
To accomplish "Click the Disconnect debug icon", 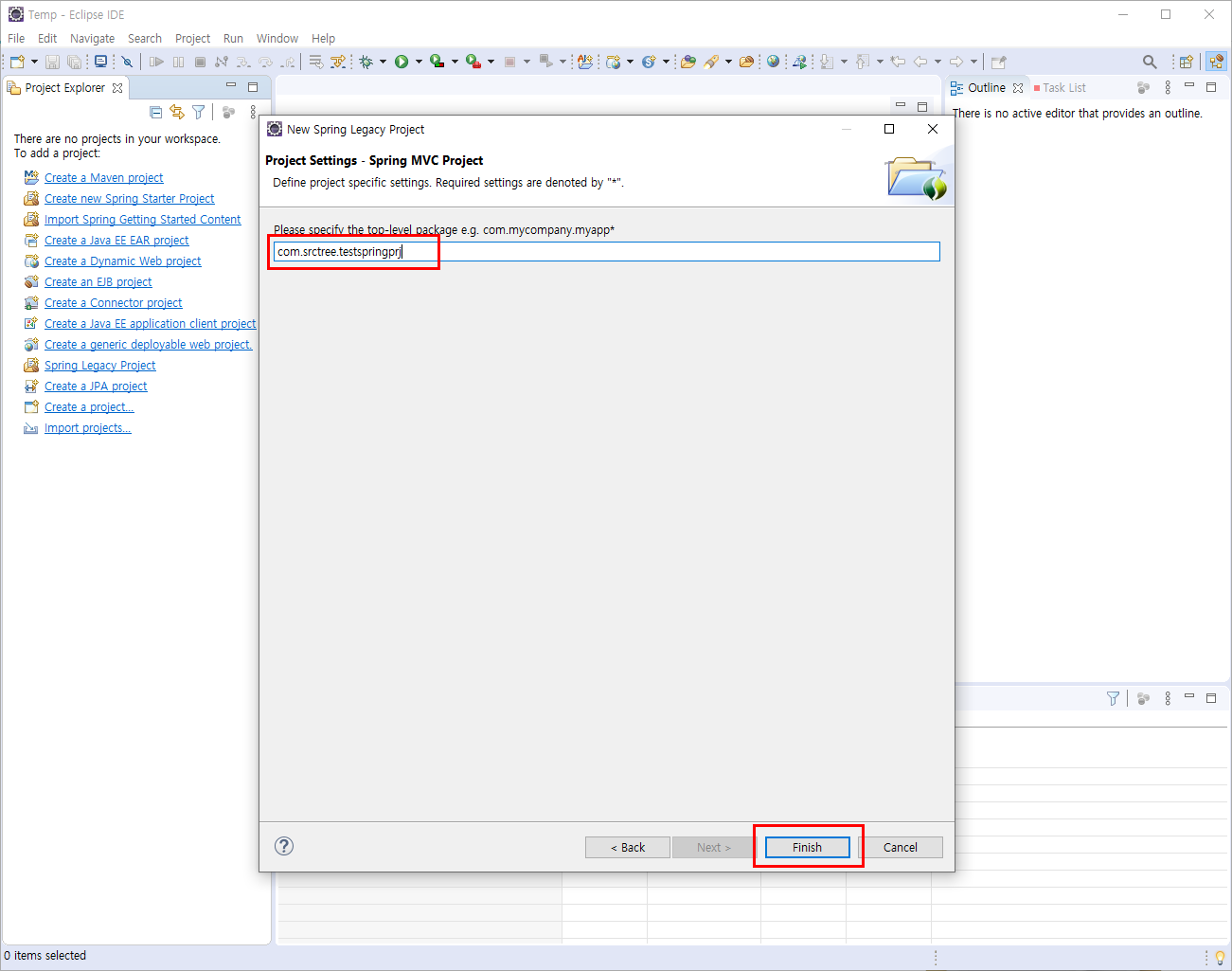I will click(x=222, y=62).
